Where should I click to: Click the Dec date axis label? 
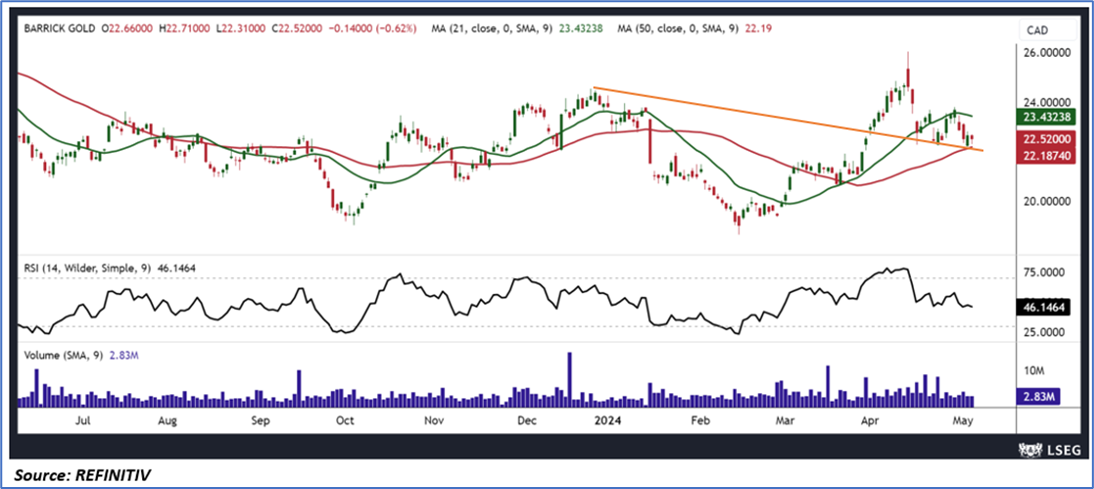click(x=527, y=421)
